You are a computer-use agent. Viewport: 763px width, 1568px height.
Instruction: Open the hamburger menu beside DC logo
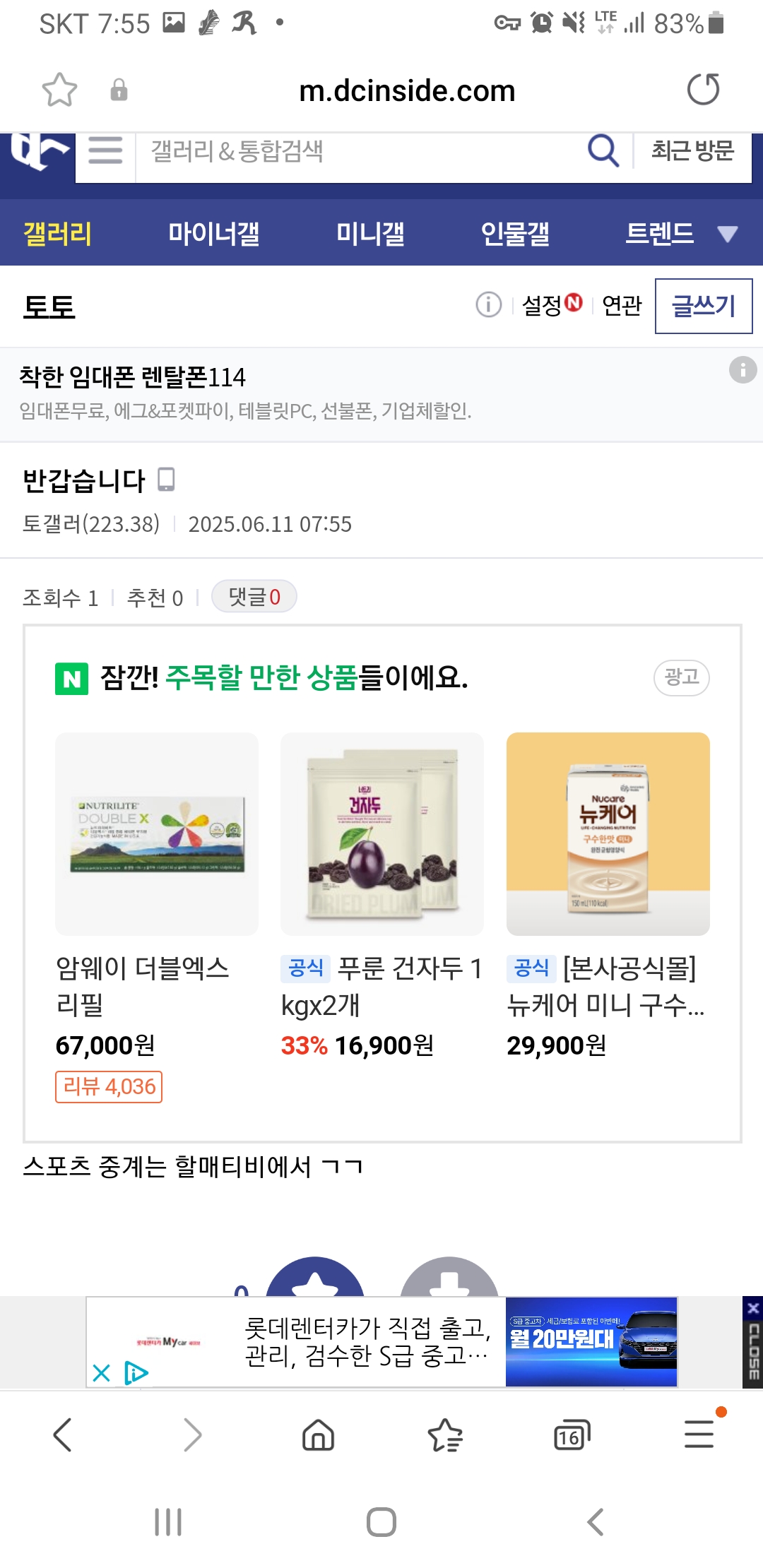105,150
